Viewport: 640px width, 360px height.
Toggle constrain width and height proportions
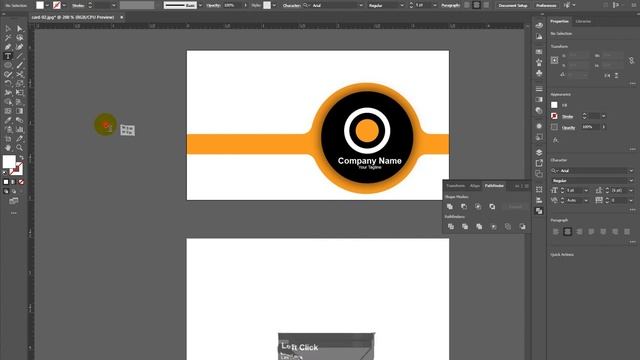click(631, 60)
